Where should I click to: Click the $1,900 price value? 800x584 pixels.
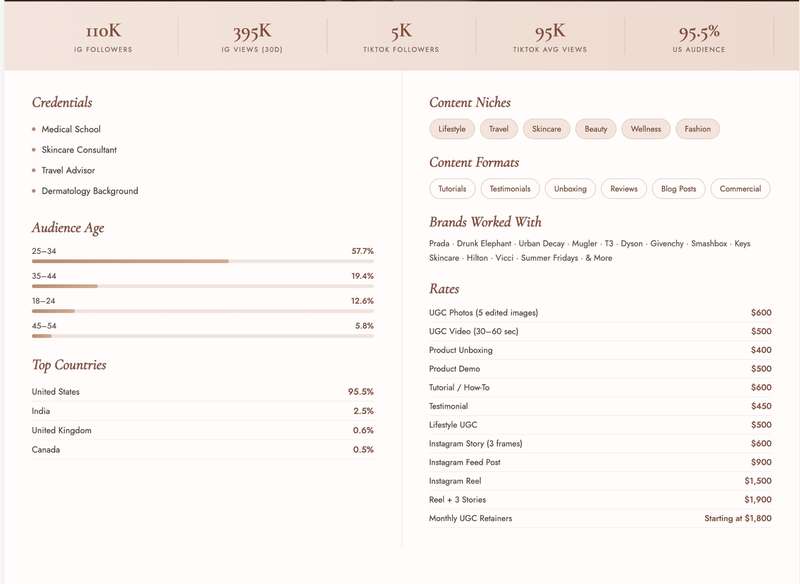[x=758, y=500]
